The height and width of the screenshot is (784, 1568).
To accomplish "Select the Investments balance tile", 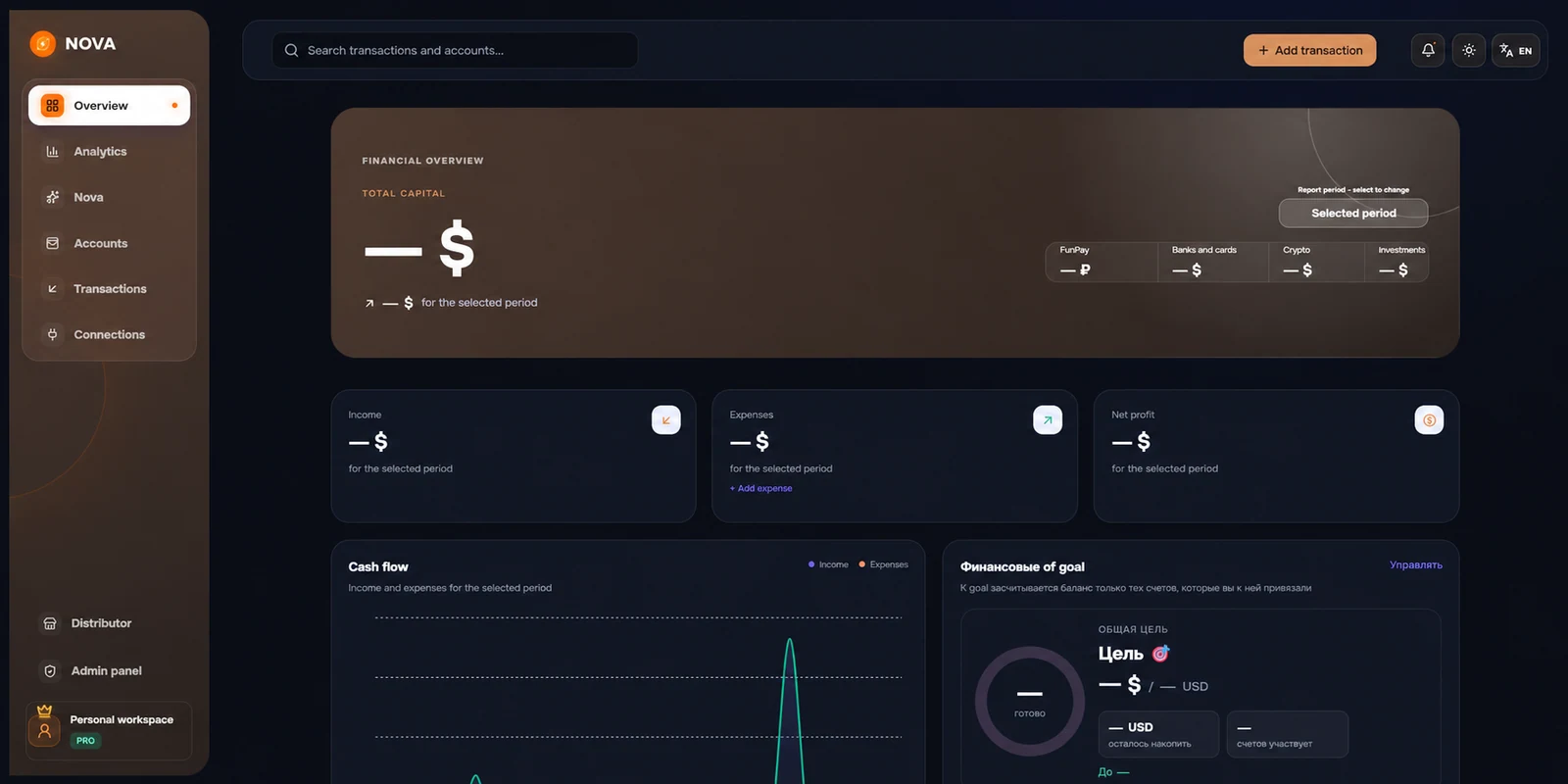I will point(1397,263).
